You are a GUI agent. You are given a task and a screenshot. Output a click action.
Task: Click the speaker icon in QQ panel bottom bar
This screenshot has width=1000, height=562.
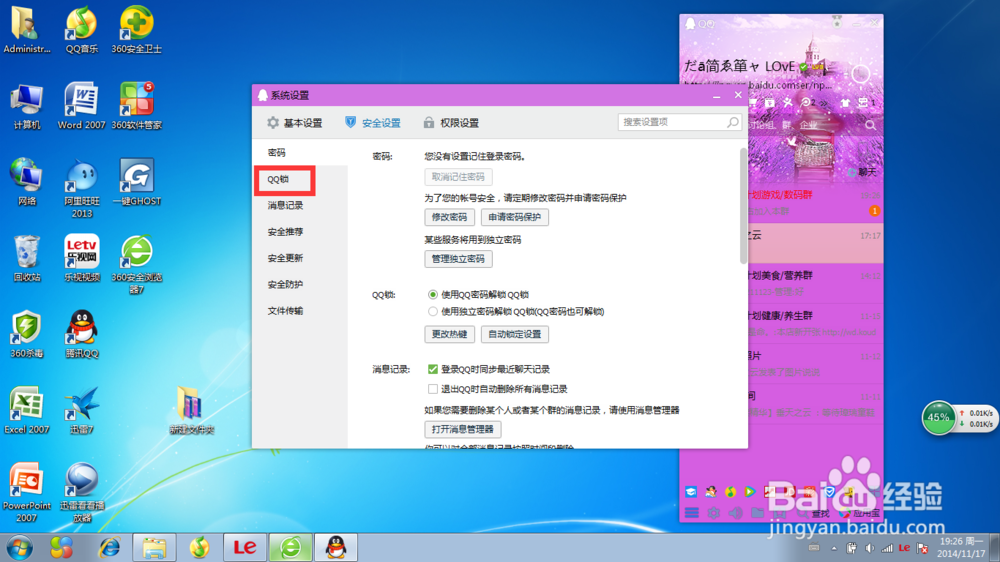735,513
